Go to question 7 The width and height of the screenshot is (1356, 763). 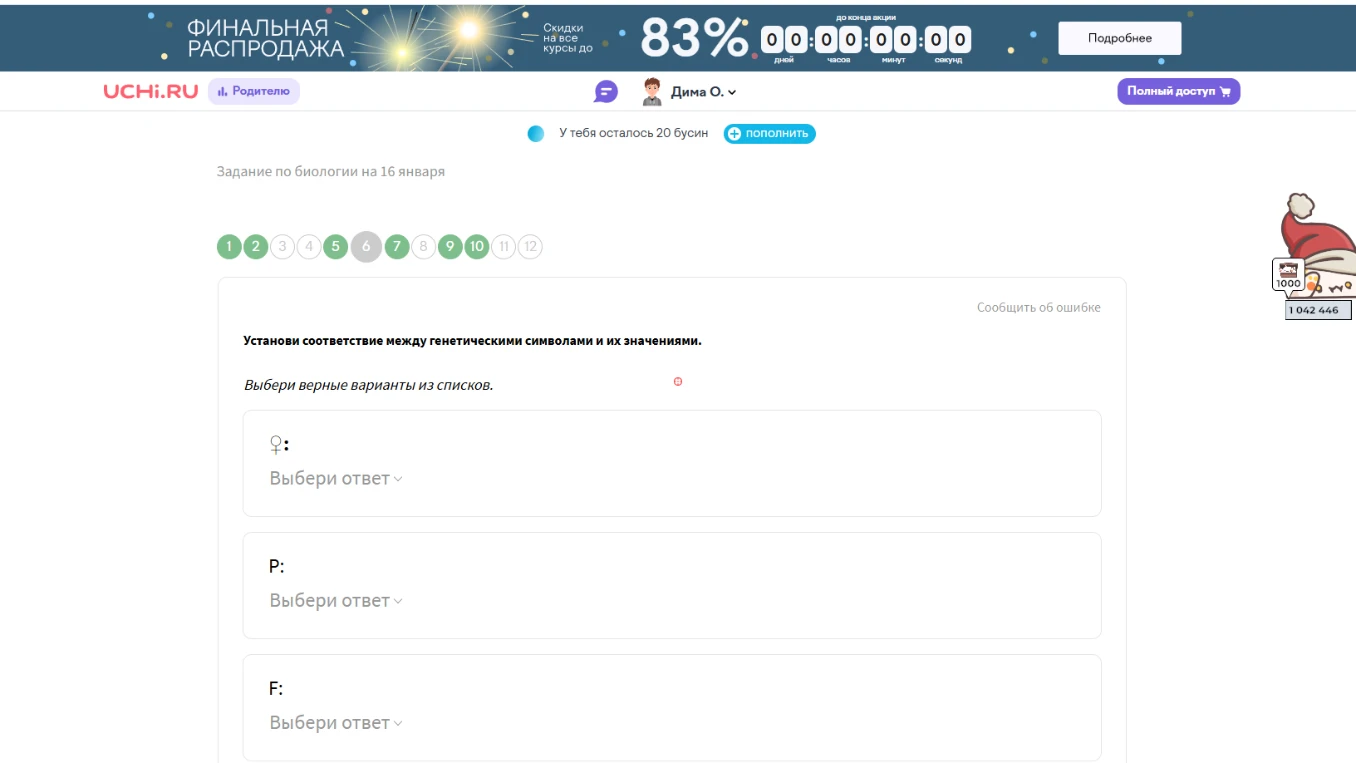point(397,247)
